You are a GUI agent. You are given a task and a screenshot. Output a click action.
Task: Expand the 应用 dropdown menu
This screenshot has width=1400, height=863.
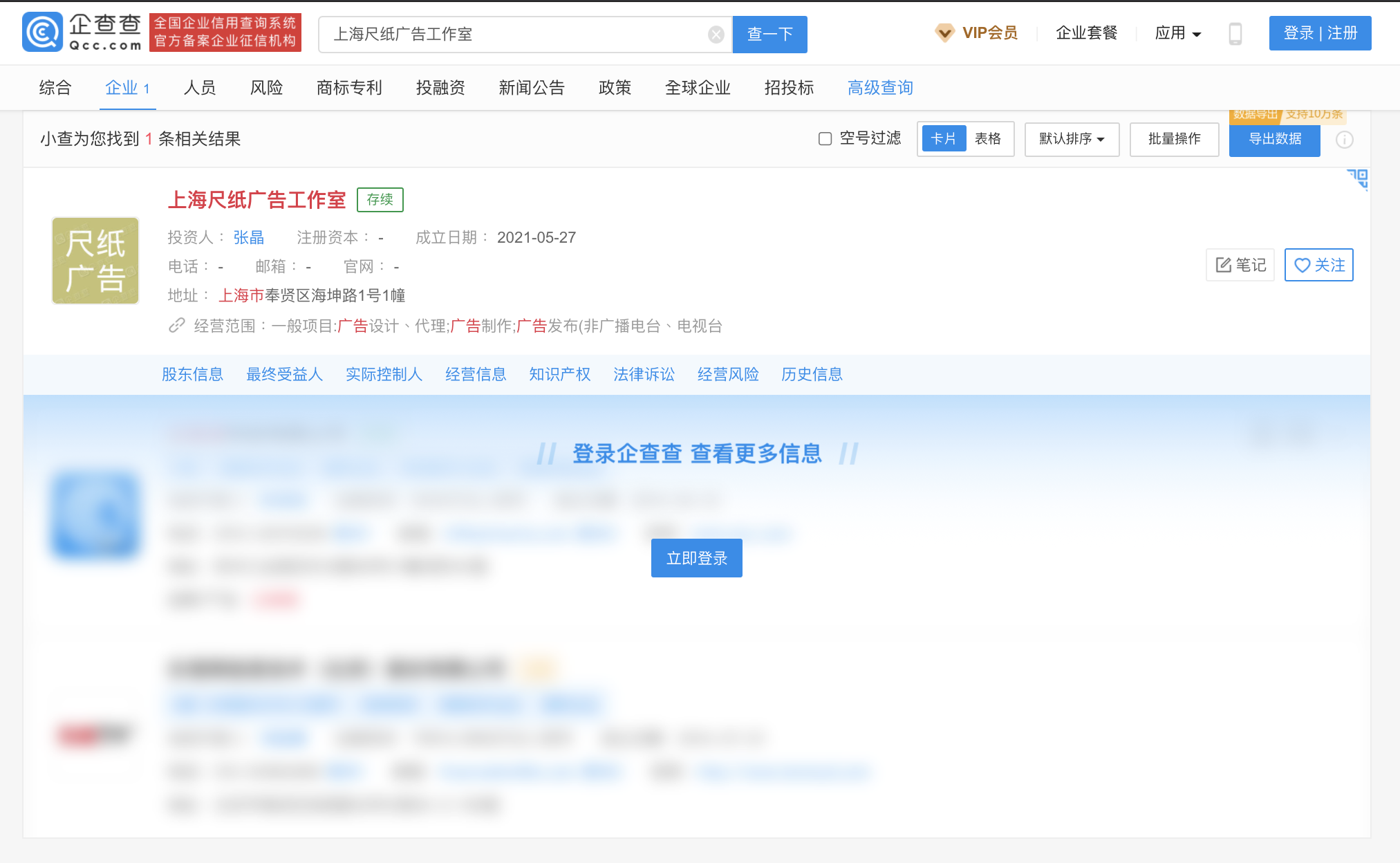click(x=1178, y=33)
